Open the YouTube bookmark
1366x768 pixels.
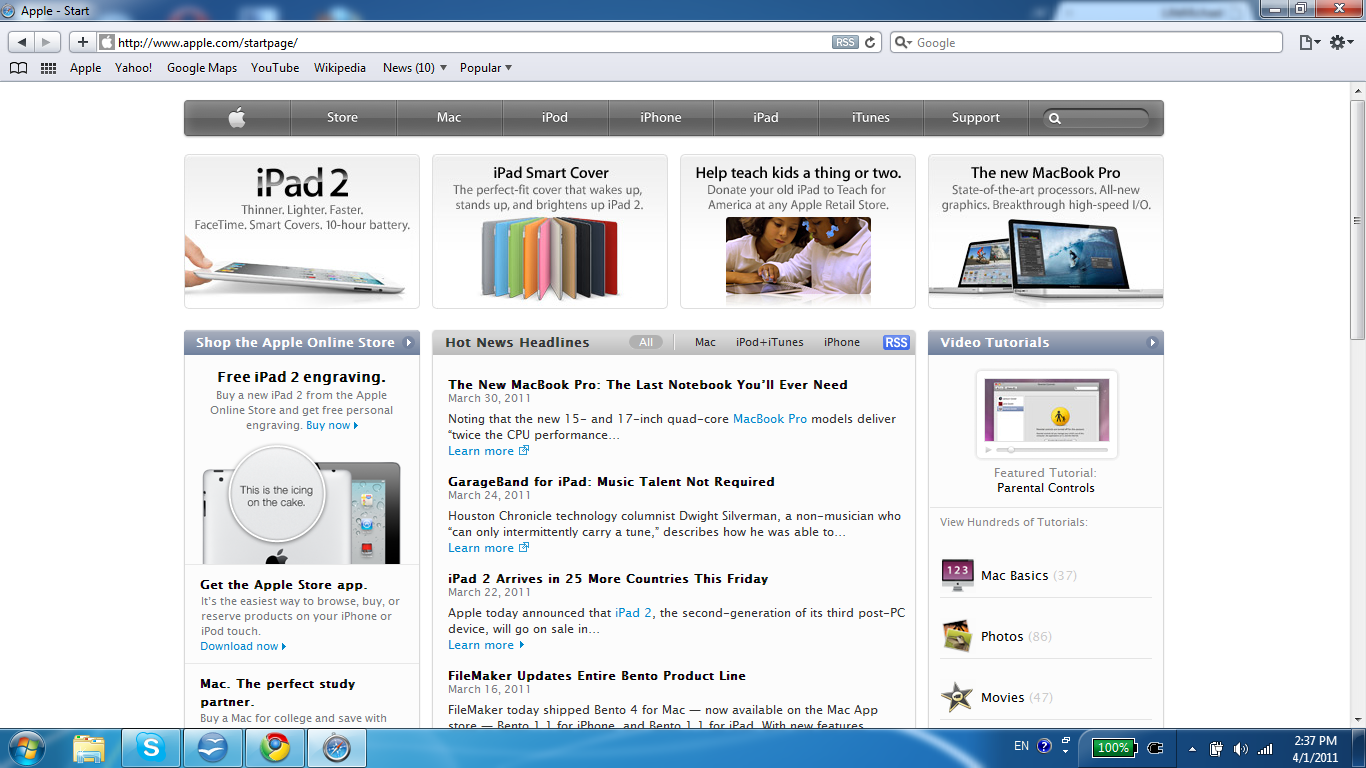pos(275,68)
